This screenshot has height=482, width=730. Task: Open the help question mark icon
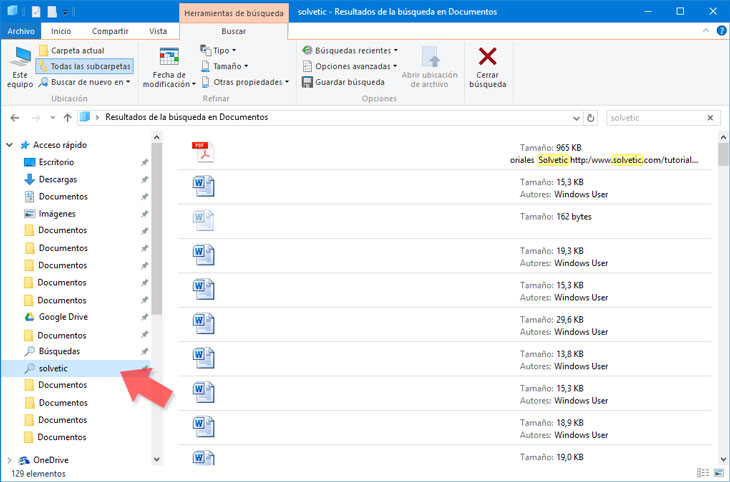coord(721,31)
